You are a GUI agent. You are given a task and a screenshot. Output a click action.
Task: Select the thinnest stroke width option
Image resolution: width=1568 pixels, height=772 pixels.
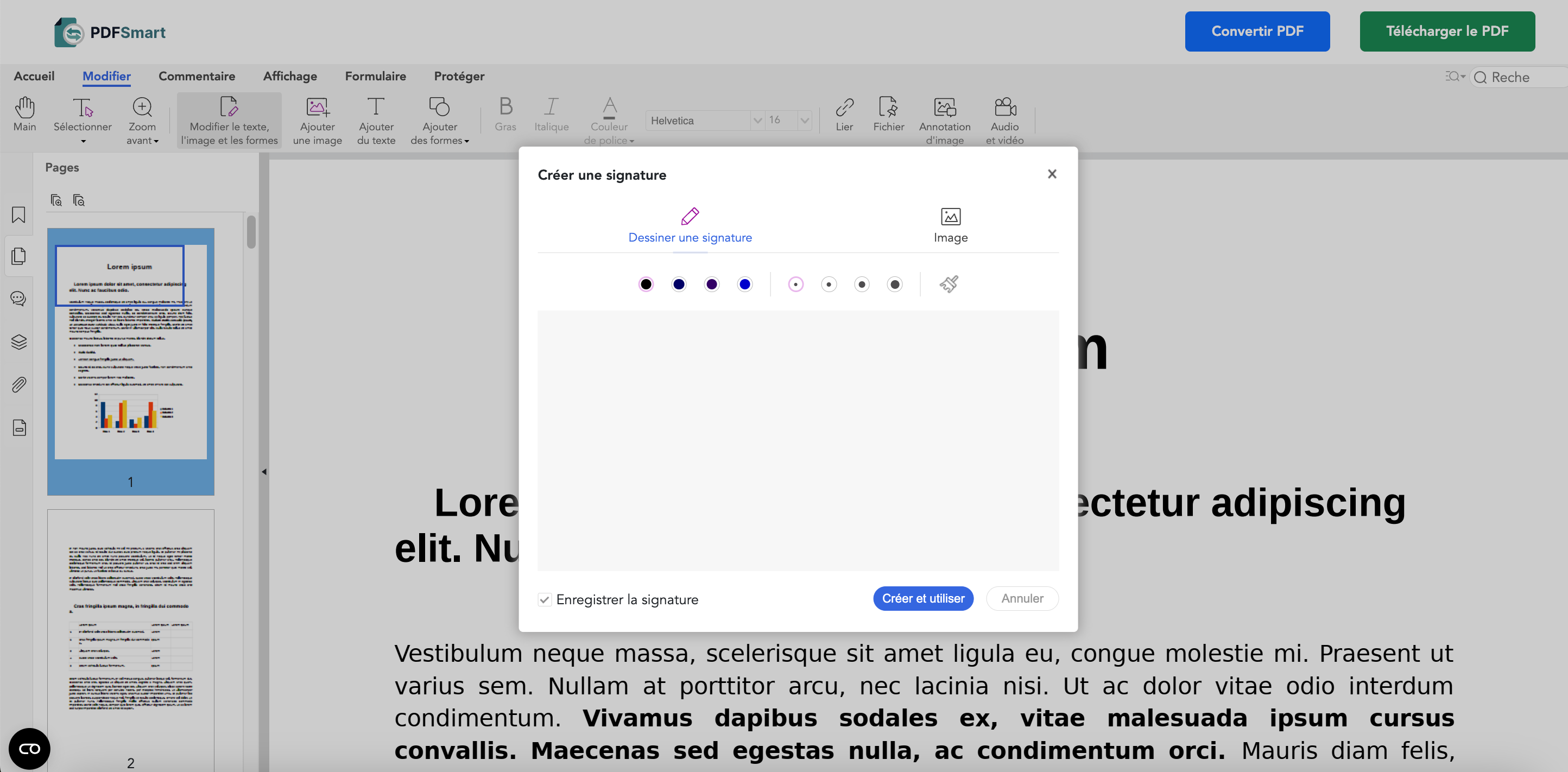[795, 284]
